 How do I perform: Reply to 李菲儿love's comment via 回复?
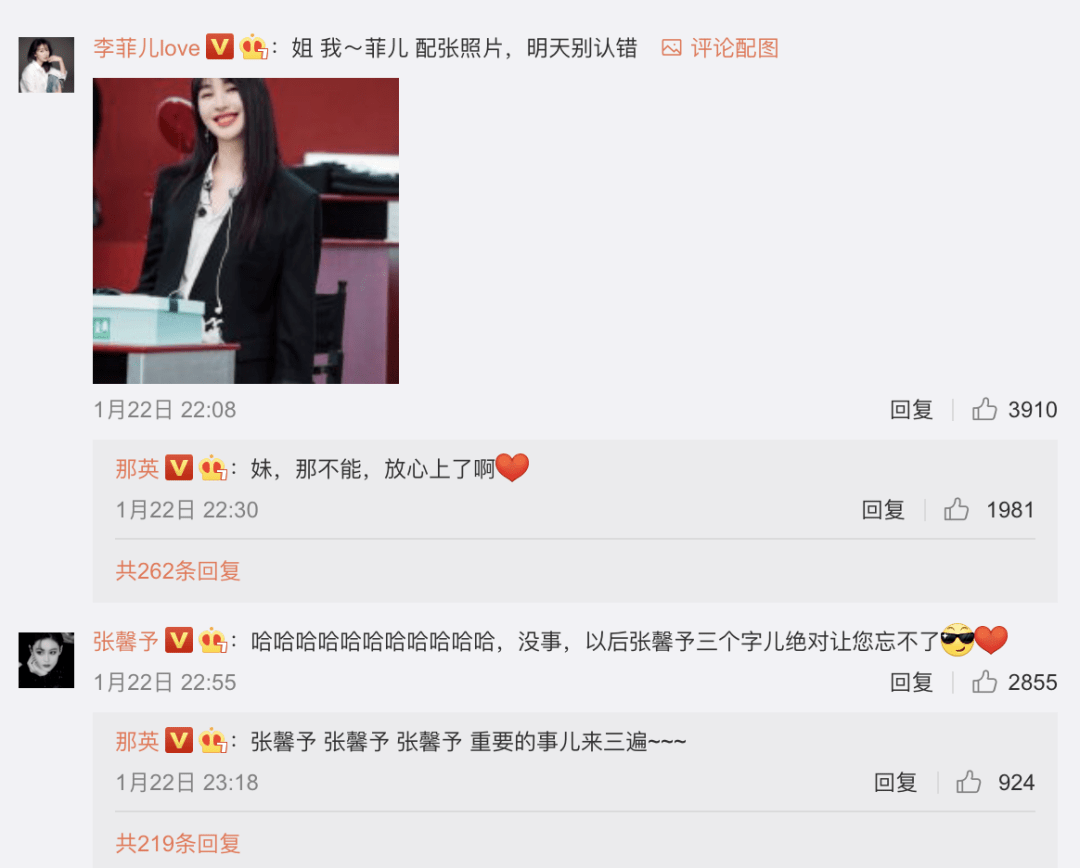pyautogui.click(x=911, y=410)
